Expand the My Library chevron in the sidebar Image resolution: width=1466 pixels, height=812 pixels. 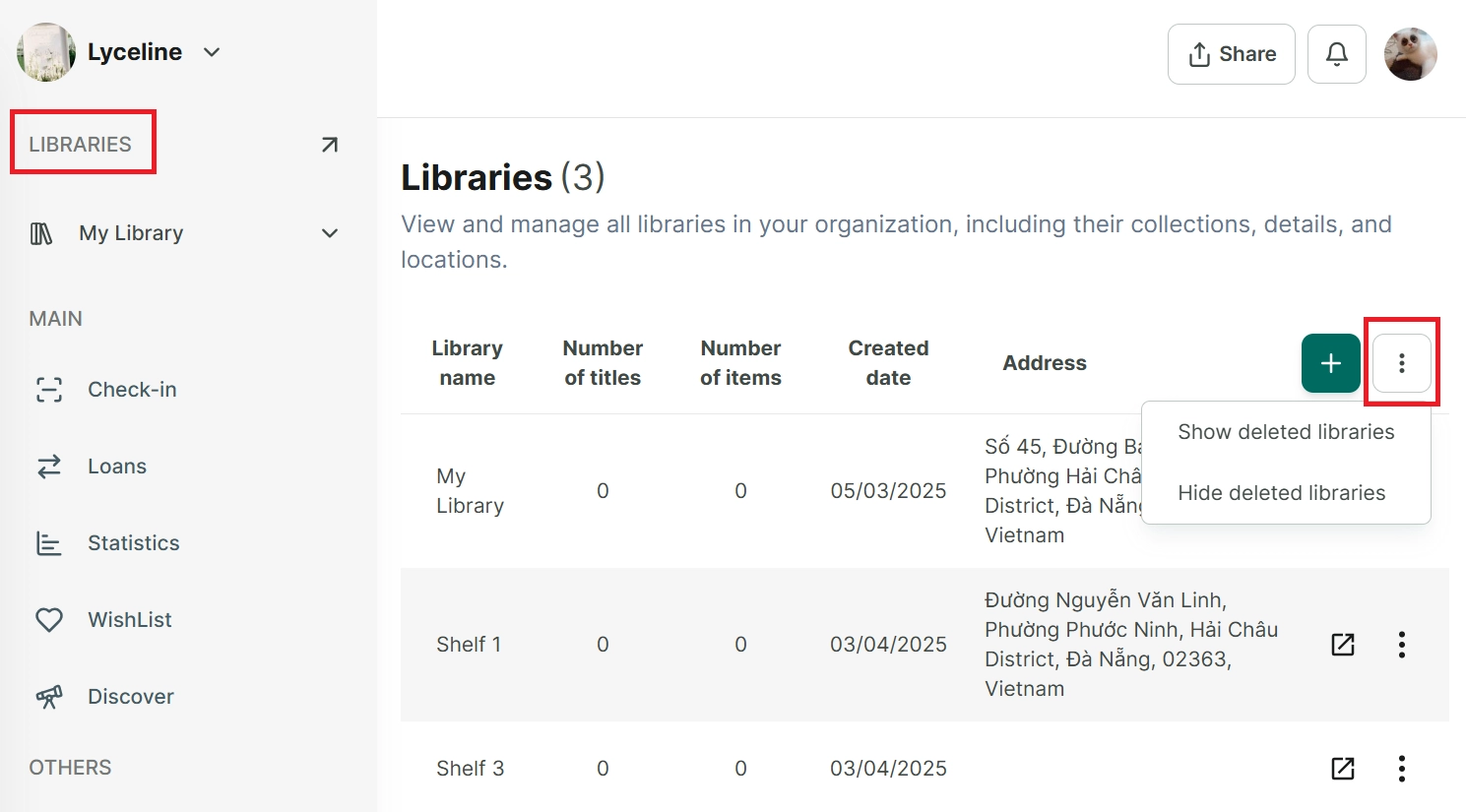coord(330,233)
